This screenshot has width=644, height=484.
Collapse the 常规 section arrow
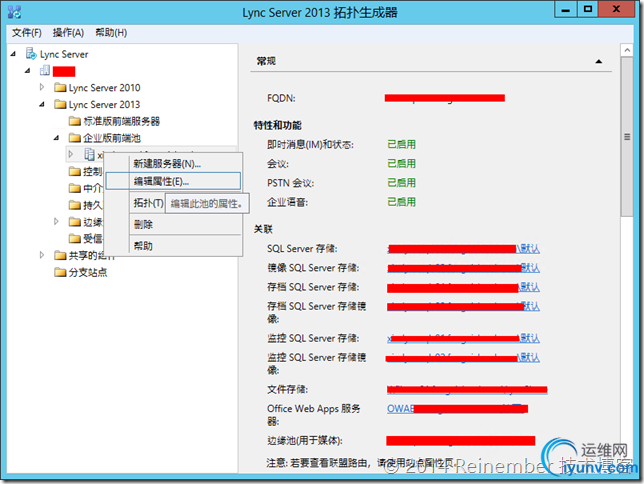tap(599, 62)
